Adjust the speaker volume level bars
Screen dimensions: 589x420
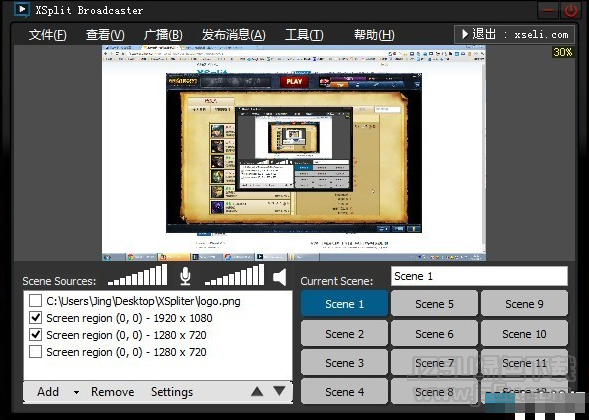[234, 275]
